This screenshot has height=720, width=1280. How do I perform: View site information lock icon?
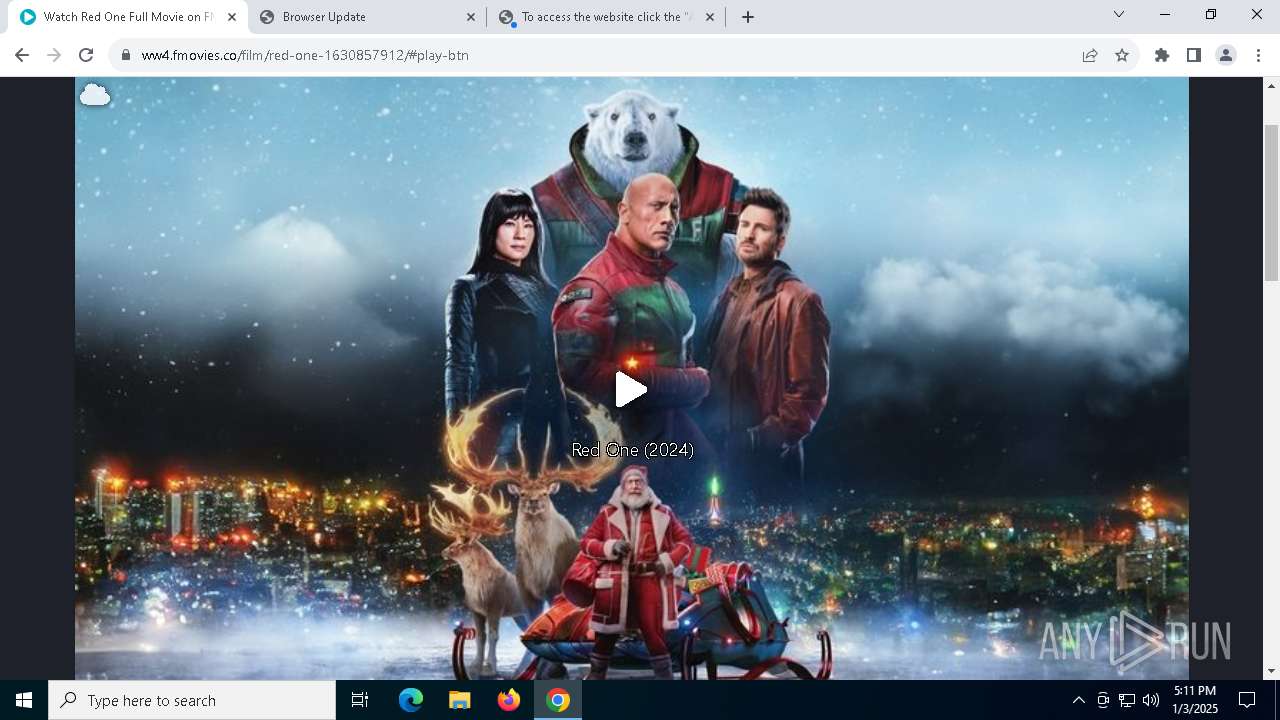pyautogui.click(x=126, y=55)
